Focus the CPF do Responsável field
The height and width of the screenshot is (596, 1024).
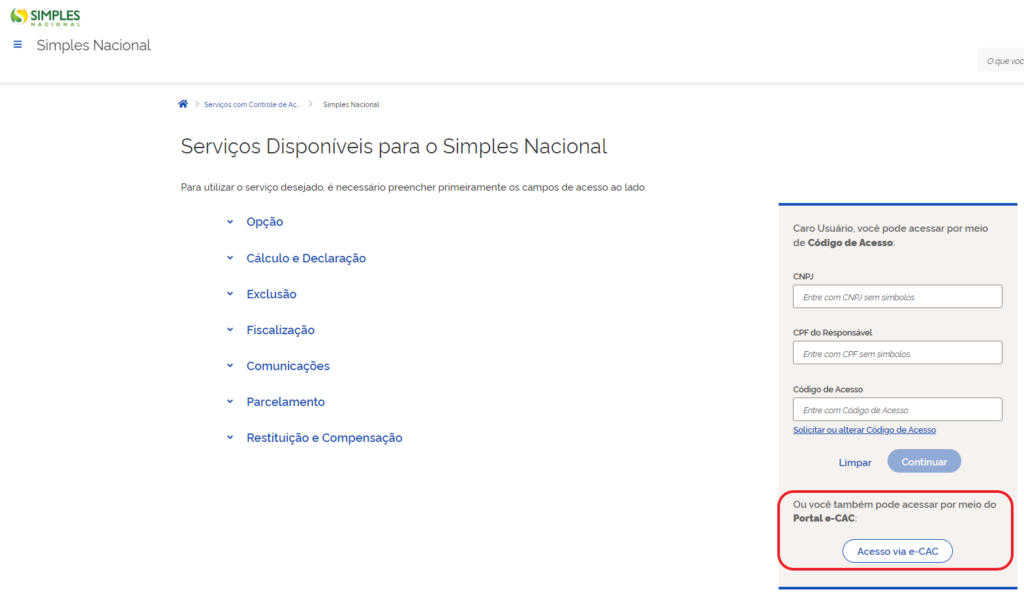click(x=897, y=353)
